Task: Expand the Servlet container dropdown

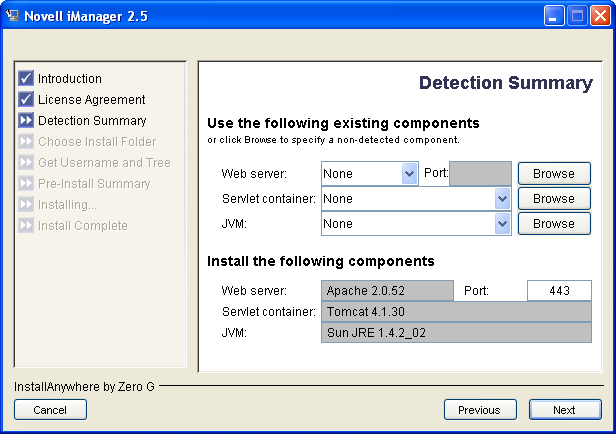Action: [502, 198]
